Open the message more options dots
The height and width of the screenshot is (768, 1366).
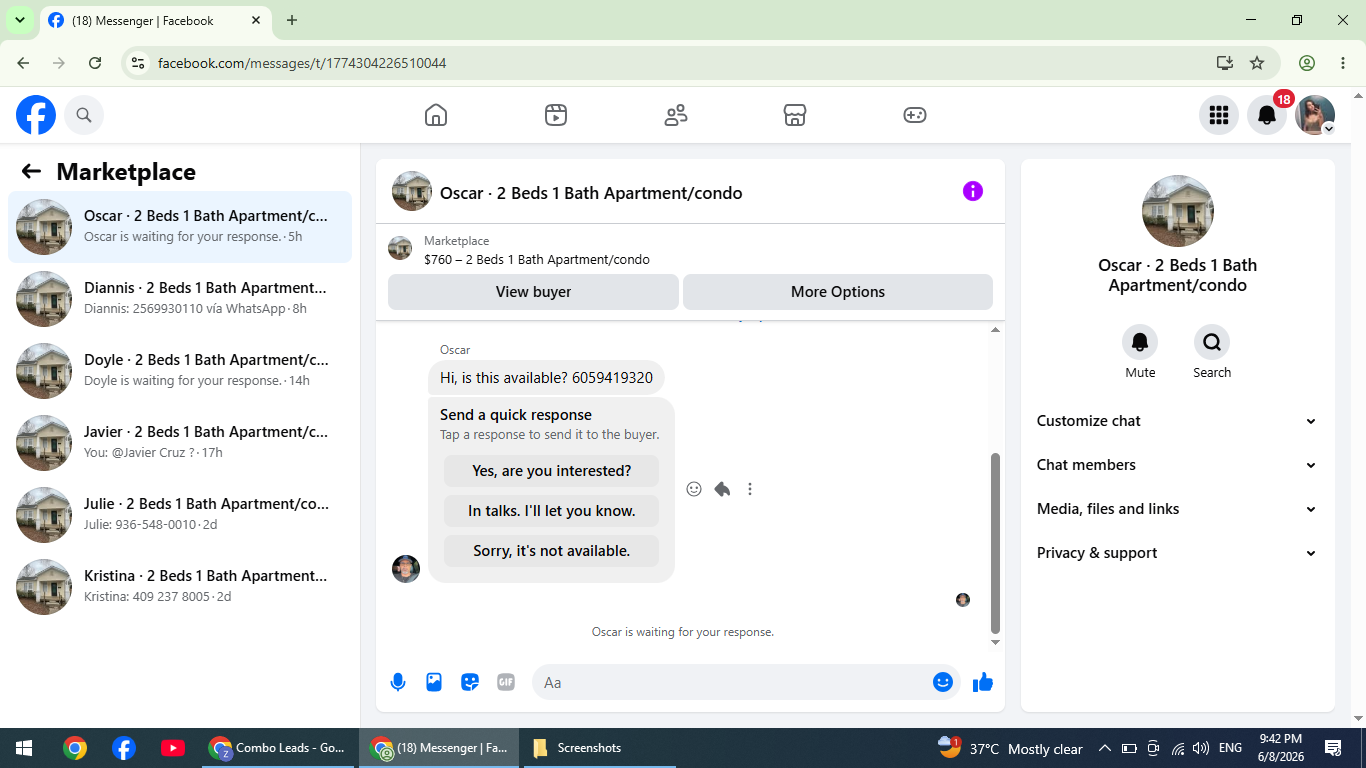pos(750,489)
